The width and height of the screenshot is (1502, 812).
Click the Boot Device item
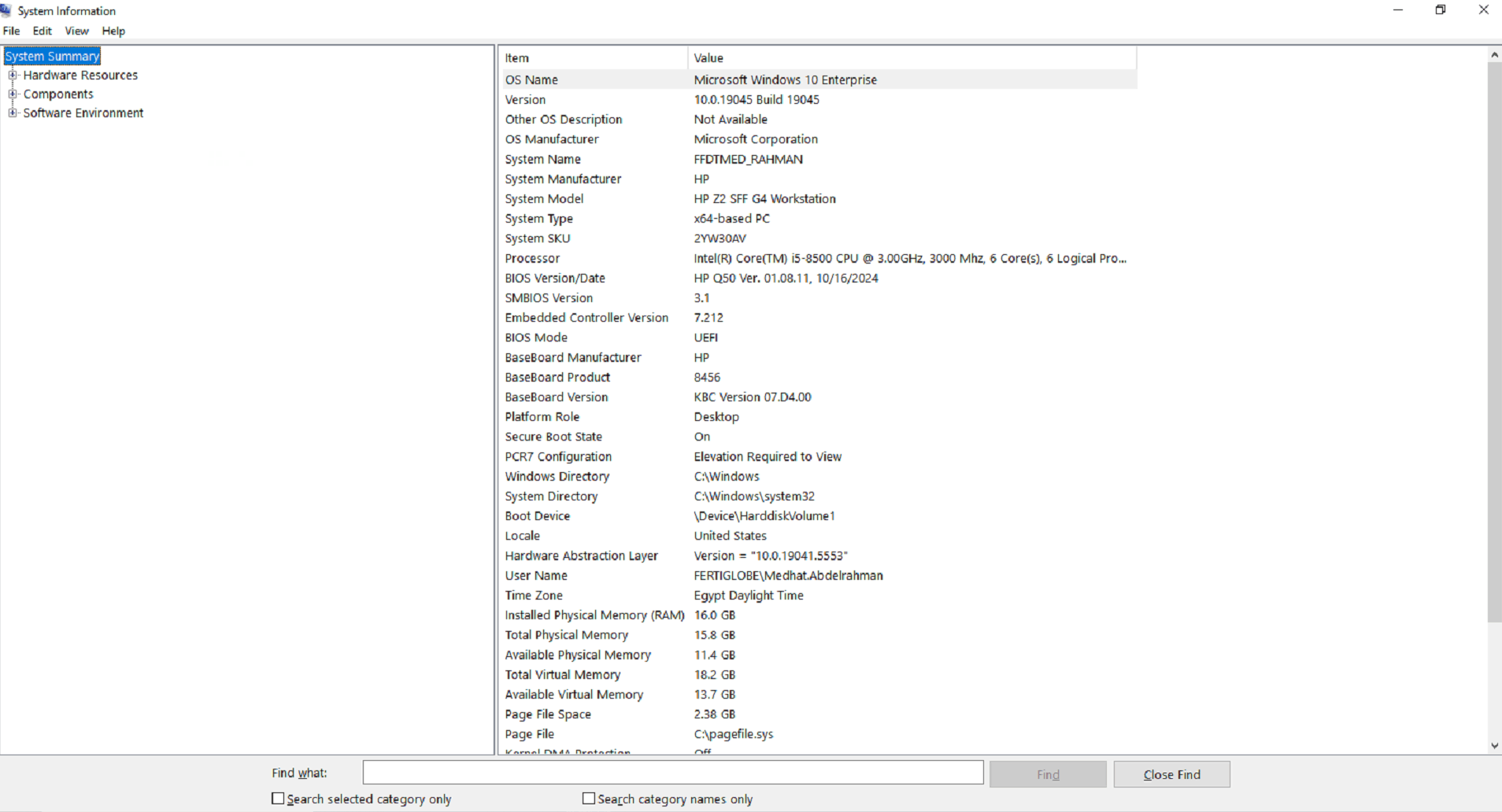coord(537,515)
